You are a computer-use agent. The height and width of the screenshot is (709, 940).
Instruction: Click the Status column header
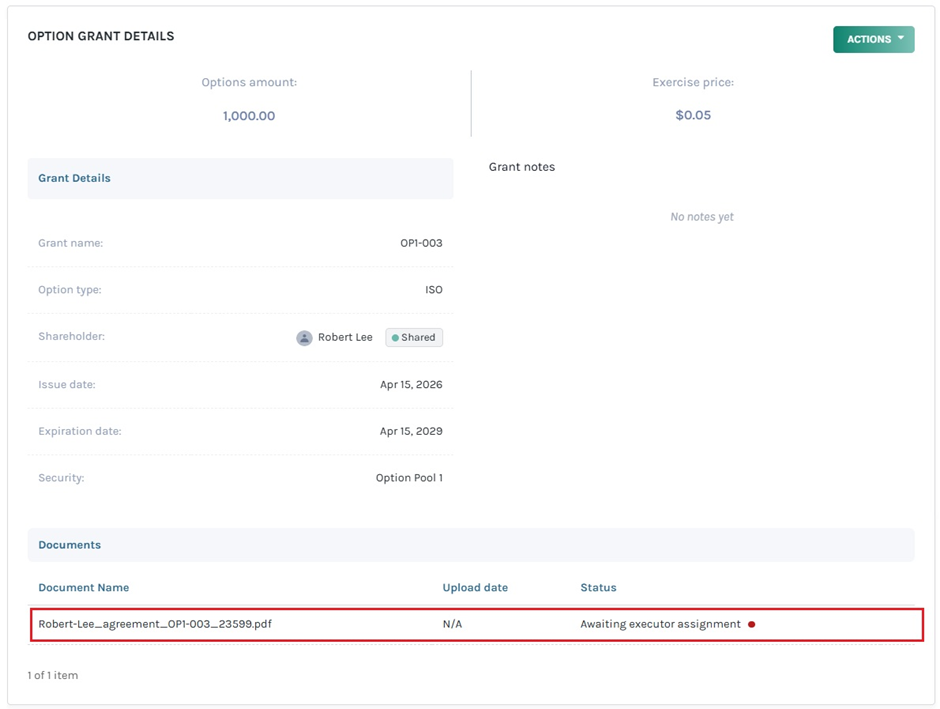pos(598,587)
